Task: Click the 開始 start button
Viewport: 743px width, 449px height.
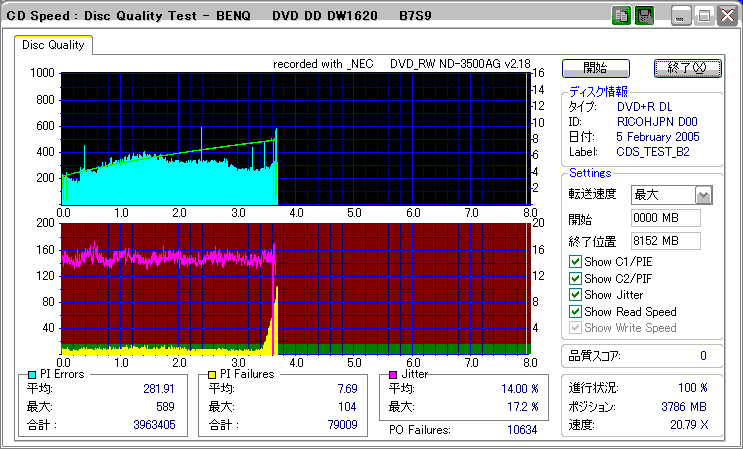Action: pyautogui.click(x=596, y=68)
